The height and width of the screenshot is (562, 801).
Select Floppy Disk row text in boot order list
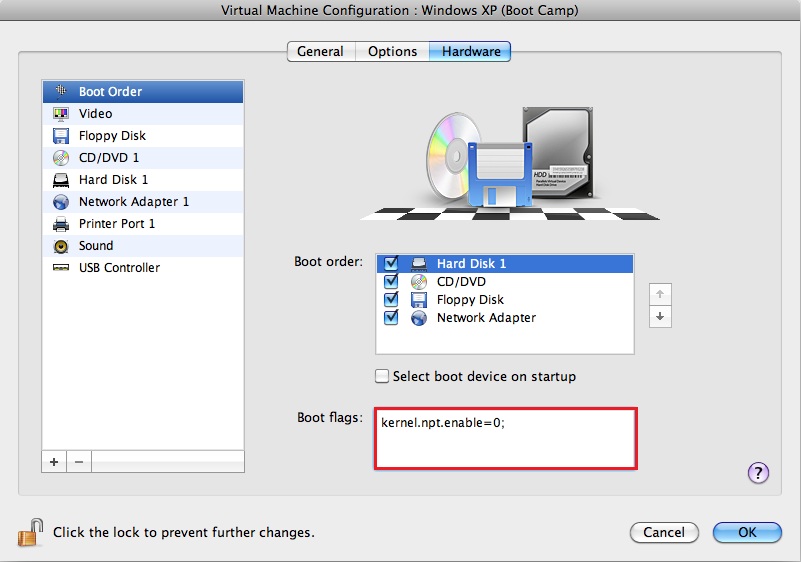coord(470,299)
